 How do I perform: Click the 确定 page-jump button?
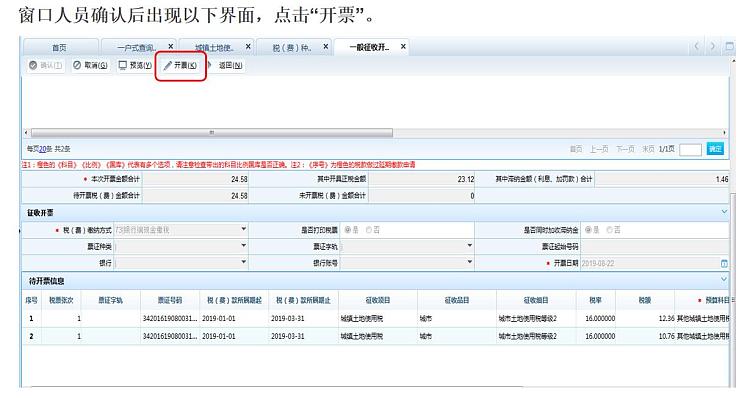[x=715, y=149]
